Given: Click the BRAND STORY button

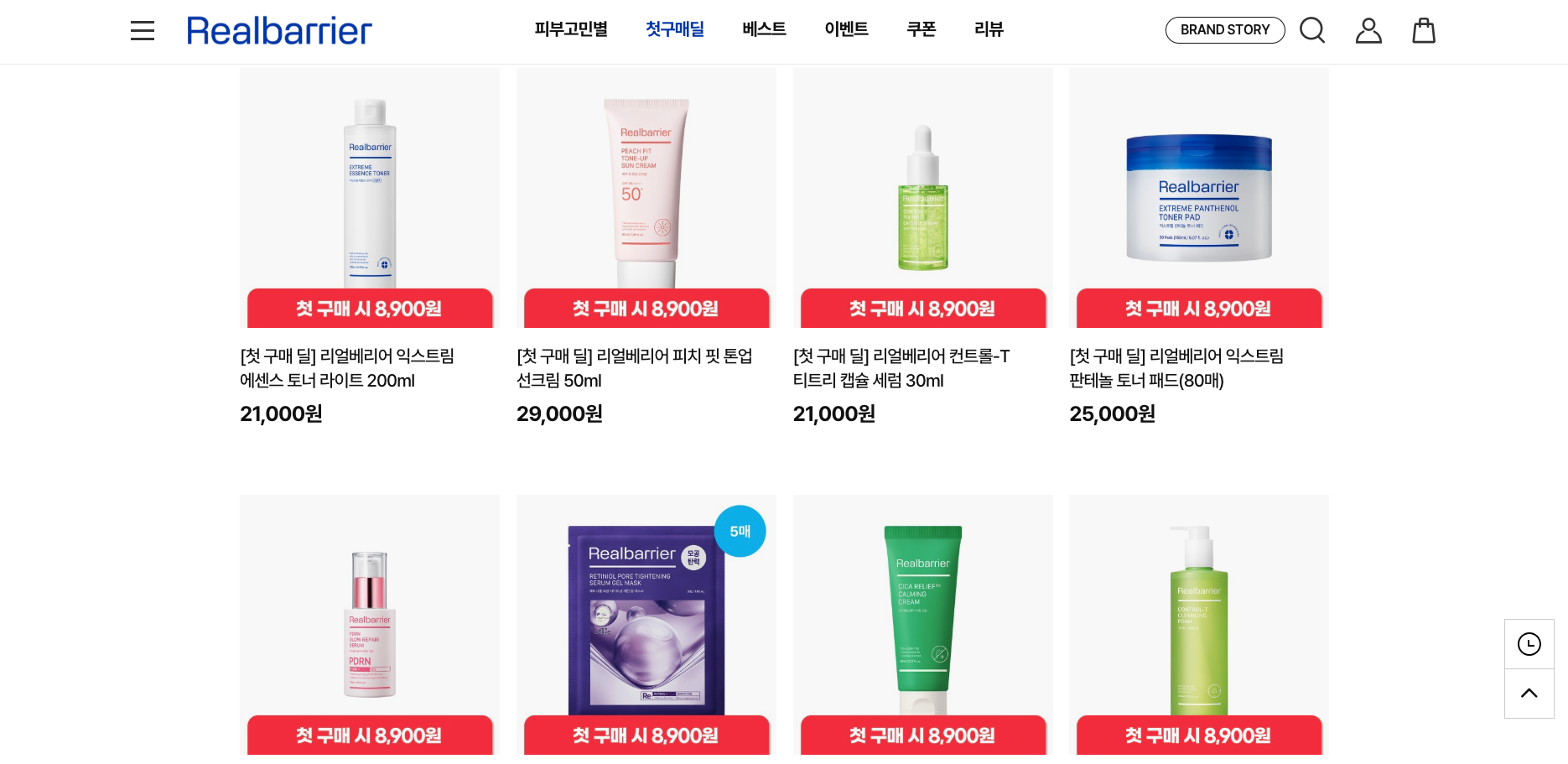Looking at the screenshot, I should pyautogui.click(x=1225, y=30).
